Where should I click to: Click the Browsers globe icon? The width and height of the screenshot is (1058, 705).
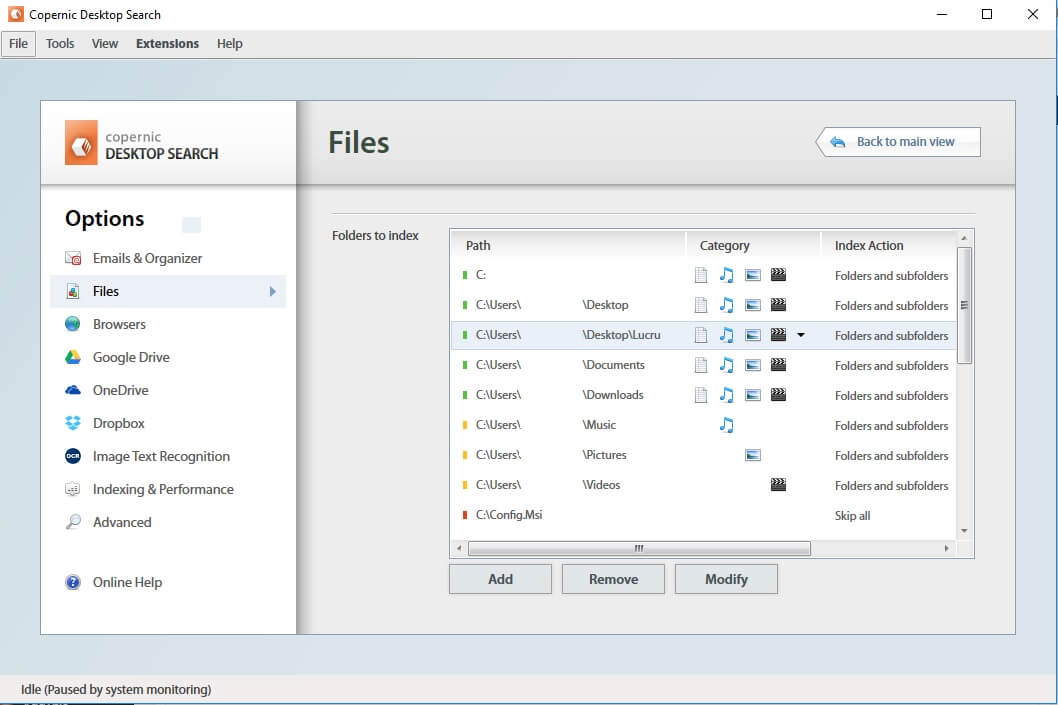(73, 324)
